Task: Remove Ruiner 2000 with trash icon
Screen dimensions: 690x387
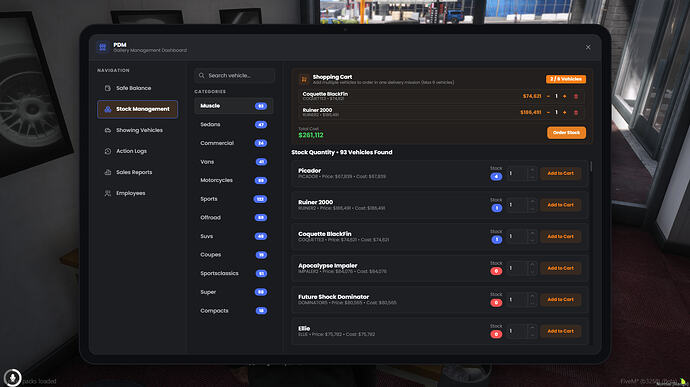Action: click(576, 113)
